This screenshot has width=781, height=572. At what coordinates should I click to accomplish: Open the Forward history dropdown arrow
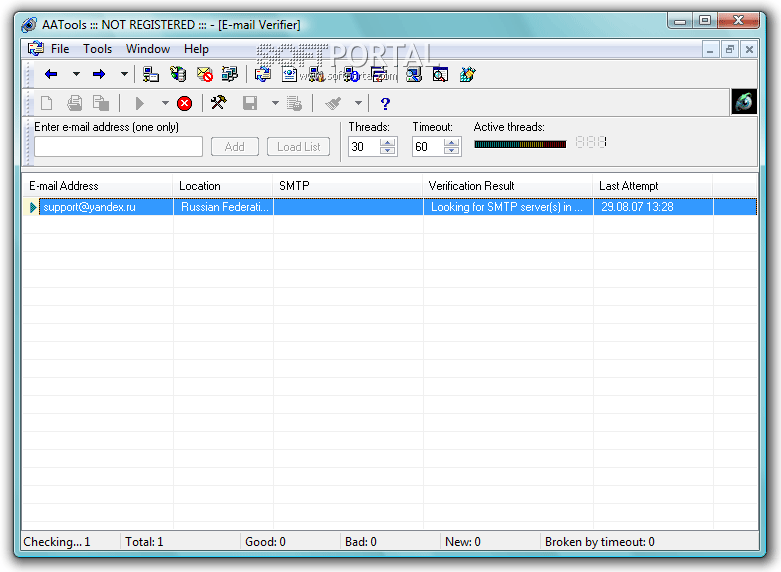(124, 75)
